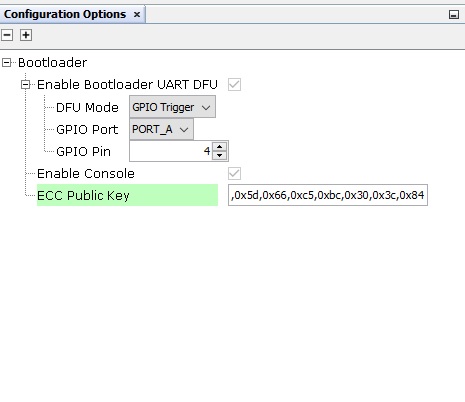Select the GPIO Port label
This screenshot has height=402, width=465.
(x=87, y=129)
